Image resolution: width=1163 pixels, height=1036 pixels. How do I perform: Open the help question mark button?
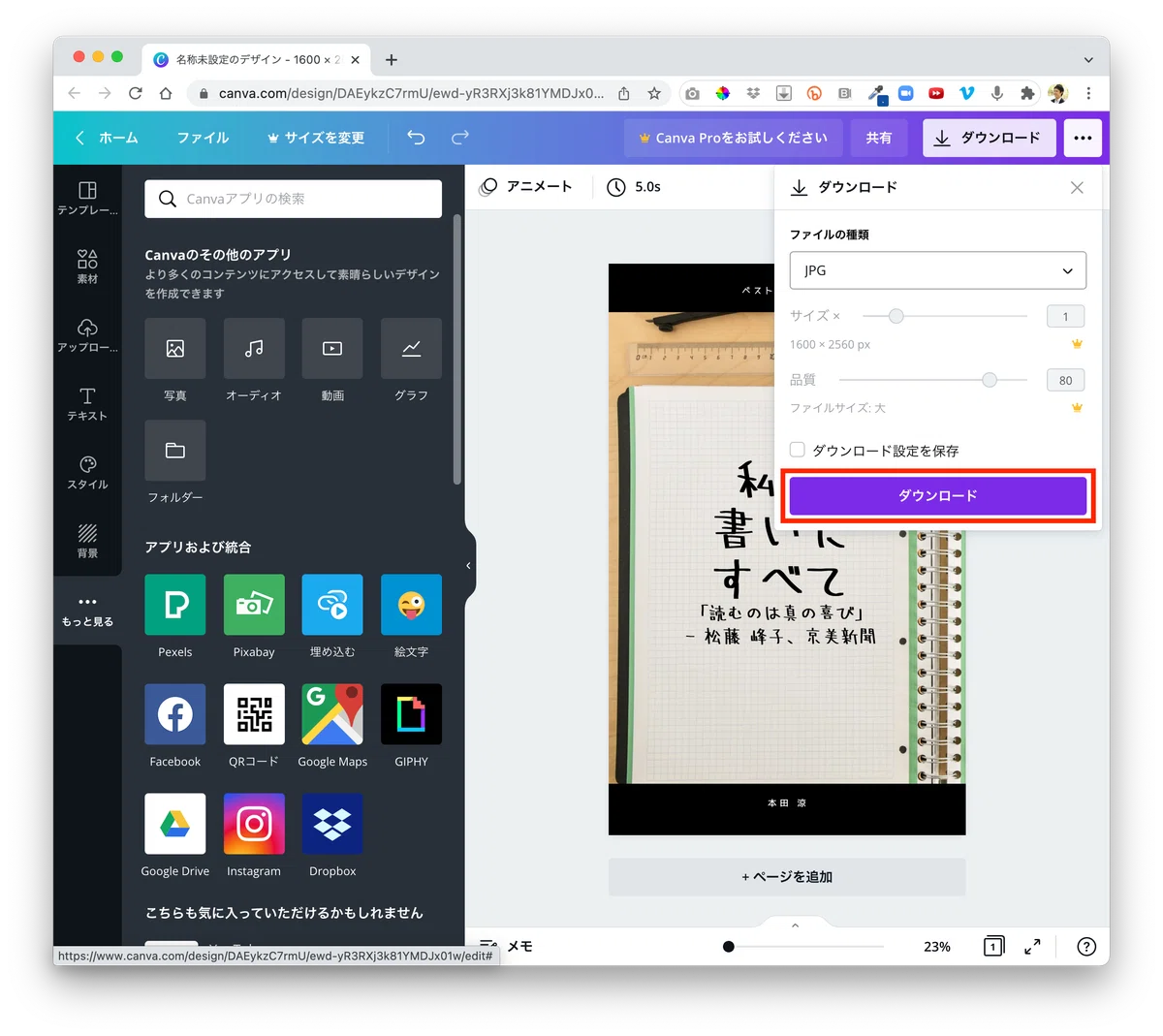tap(1086, 947)
